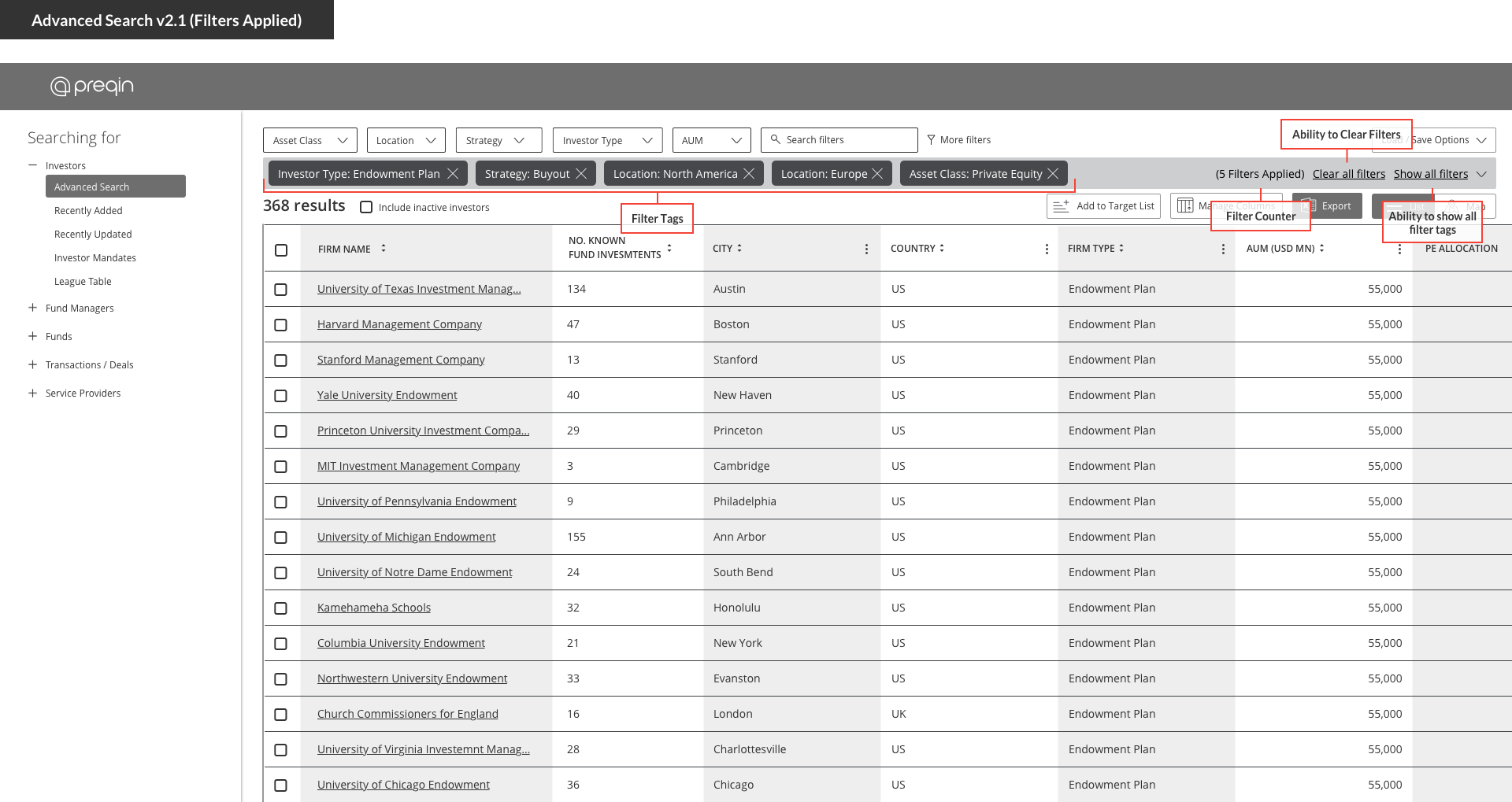This screenshot has height=802, width=1512.
Task: Sort by No. Known Fund Investments arrows
Action: 669,248
